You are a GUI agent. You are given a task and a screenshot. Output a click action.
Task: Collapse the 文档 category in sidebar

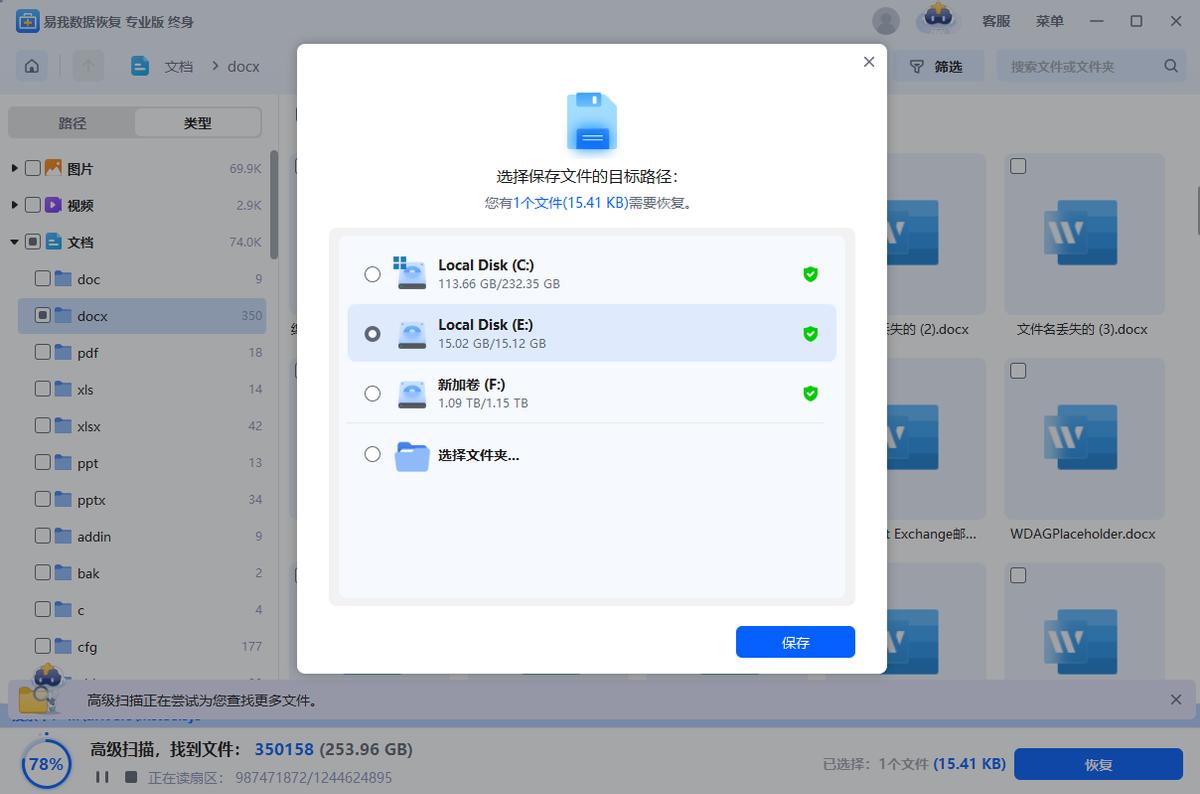pyautogui.click(x=14, y=241)
